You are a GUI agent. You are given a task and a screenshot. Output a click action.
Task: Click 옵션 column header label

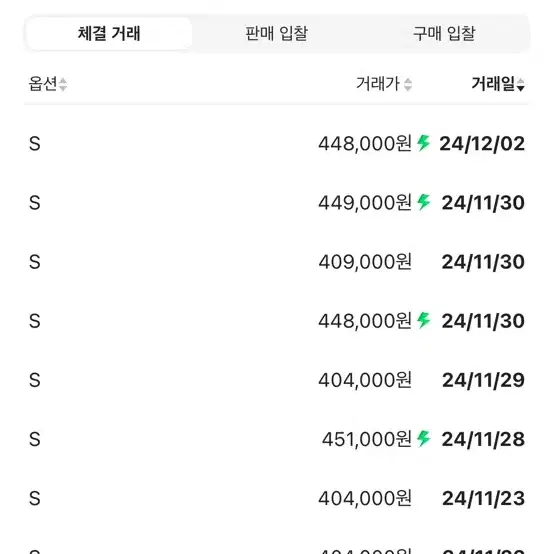coord(43,84)
